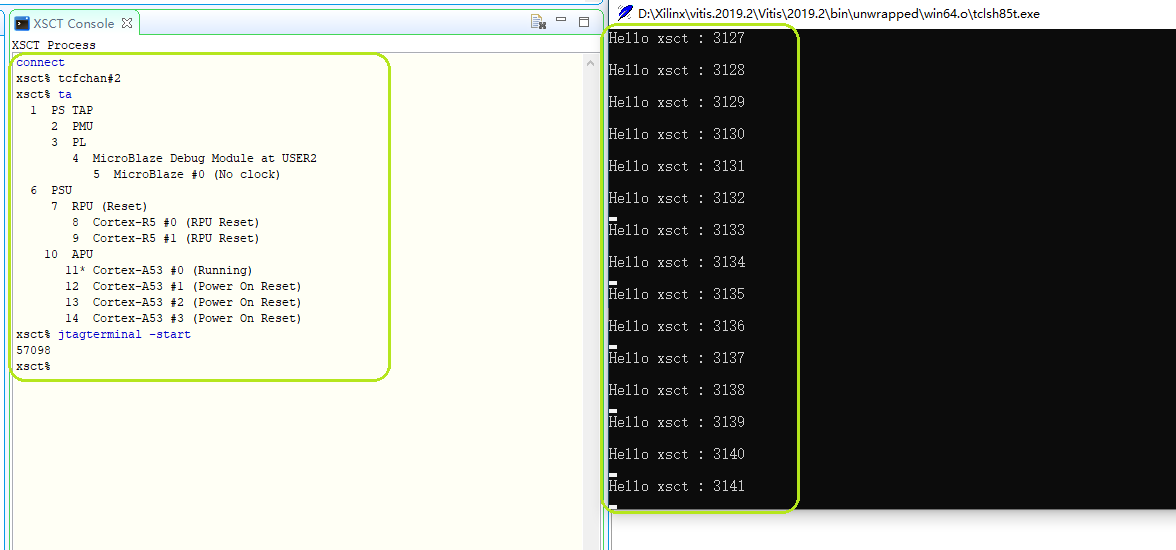Select 'MicroBlaze Debug Module at USER2' row
This screenshot has width=1176, height=550.
tap(194, 158)
